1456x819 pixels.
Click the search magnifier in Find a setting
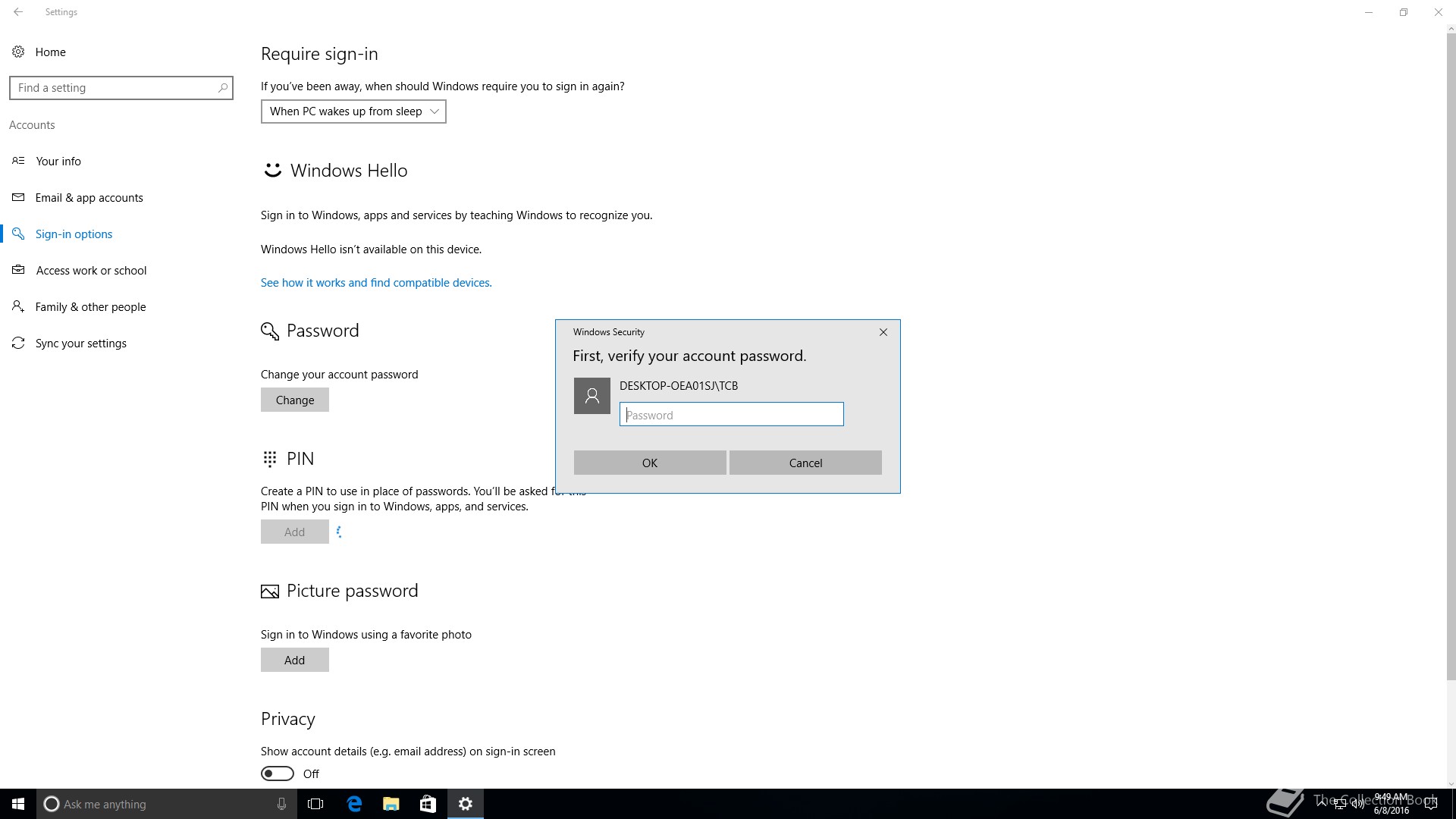[x=222, y=88]
